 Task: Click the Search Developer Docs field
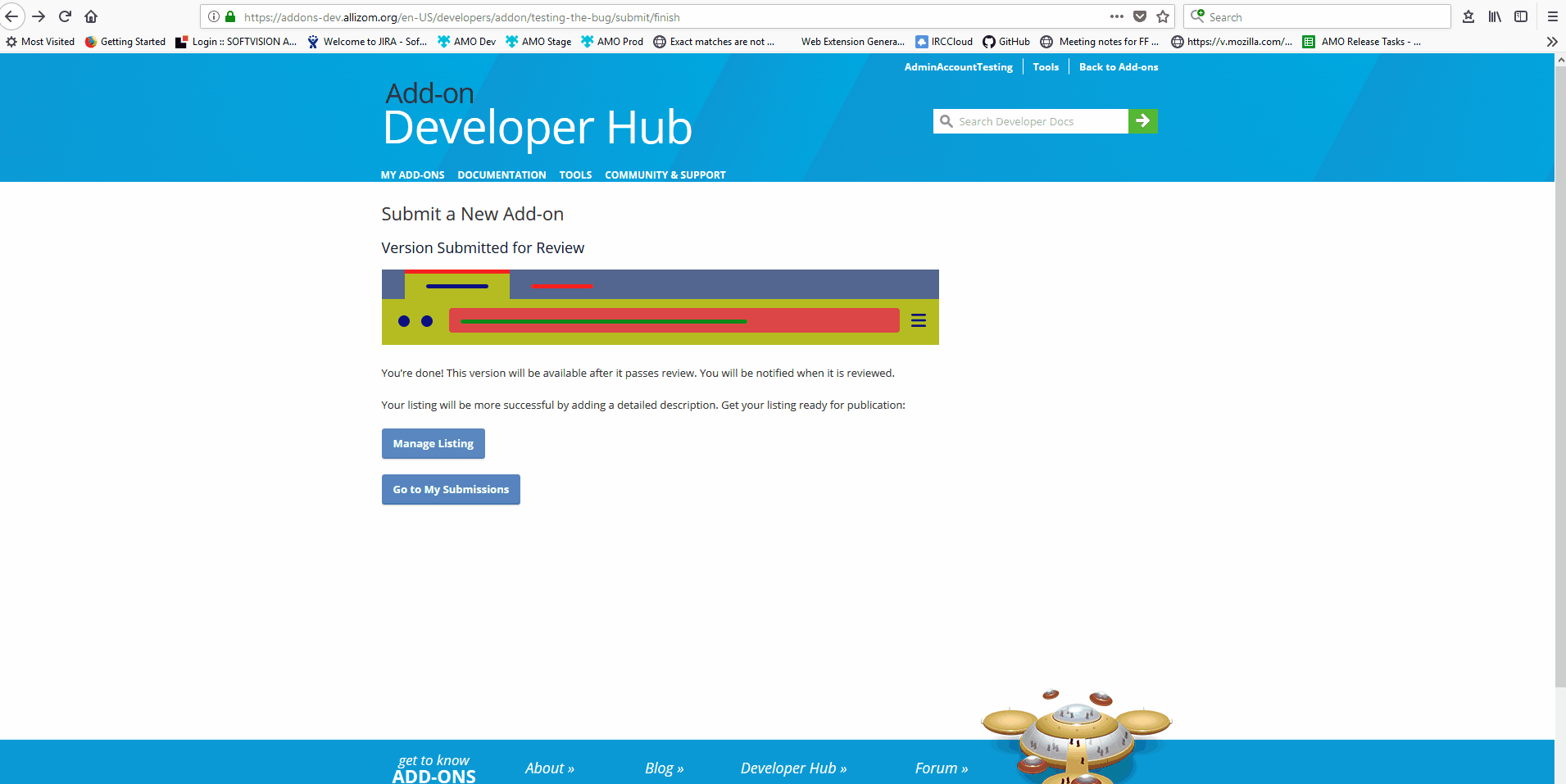[x=1031, y=121]
